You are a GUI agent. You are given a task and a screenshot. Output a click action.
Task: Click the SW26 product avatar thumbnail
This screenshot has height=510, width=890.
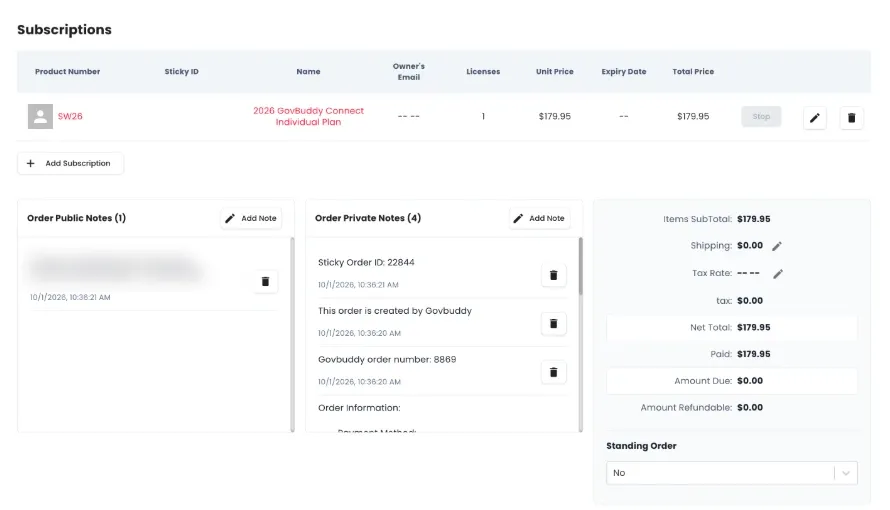tap(40, 116)
